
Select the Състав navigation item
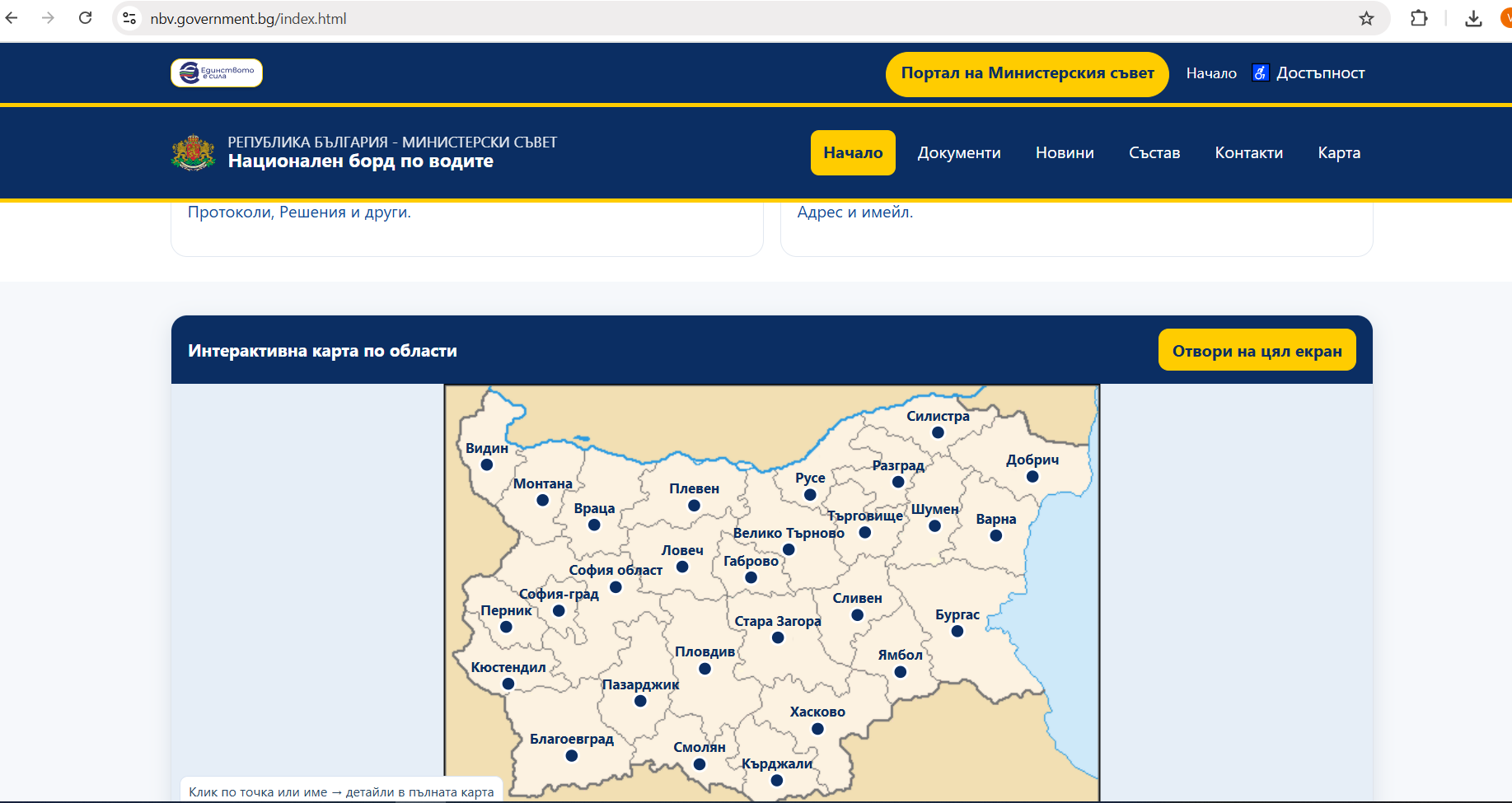(1154, 153)
